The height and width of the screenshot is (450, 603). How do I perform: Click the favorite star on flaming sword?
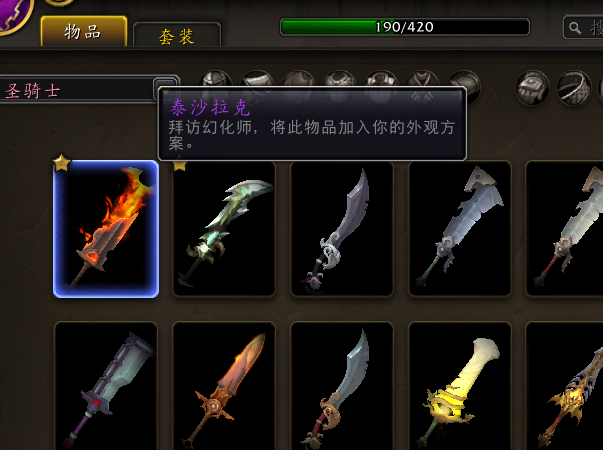(62, 162)
